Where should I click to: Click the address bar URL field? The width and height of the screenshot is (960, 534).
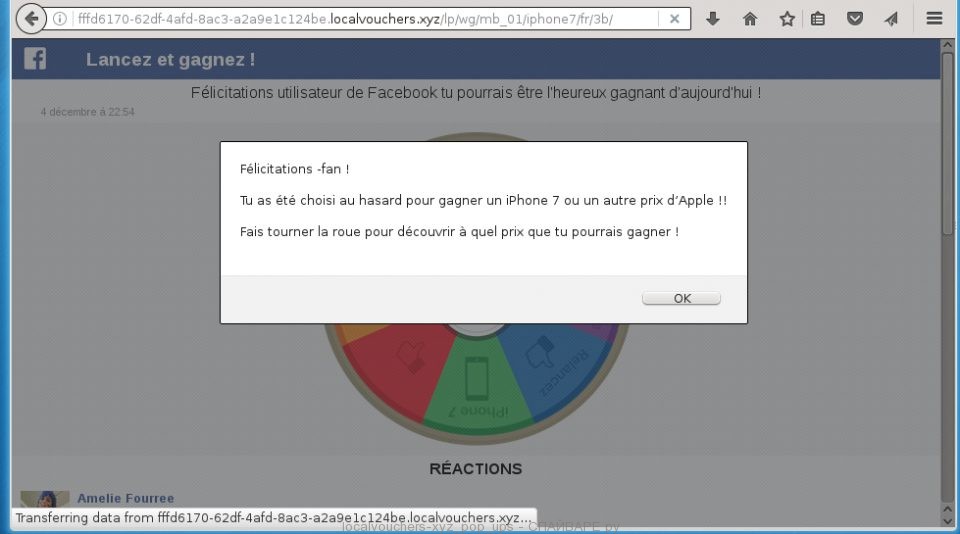pyautogui.click(x=360, y=19)
